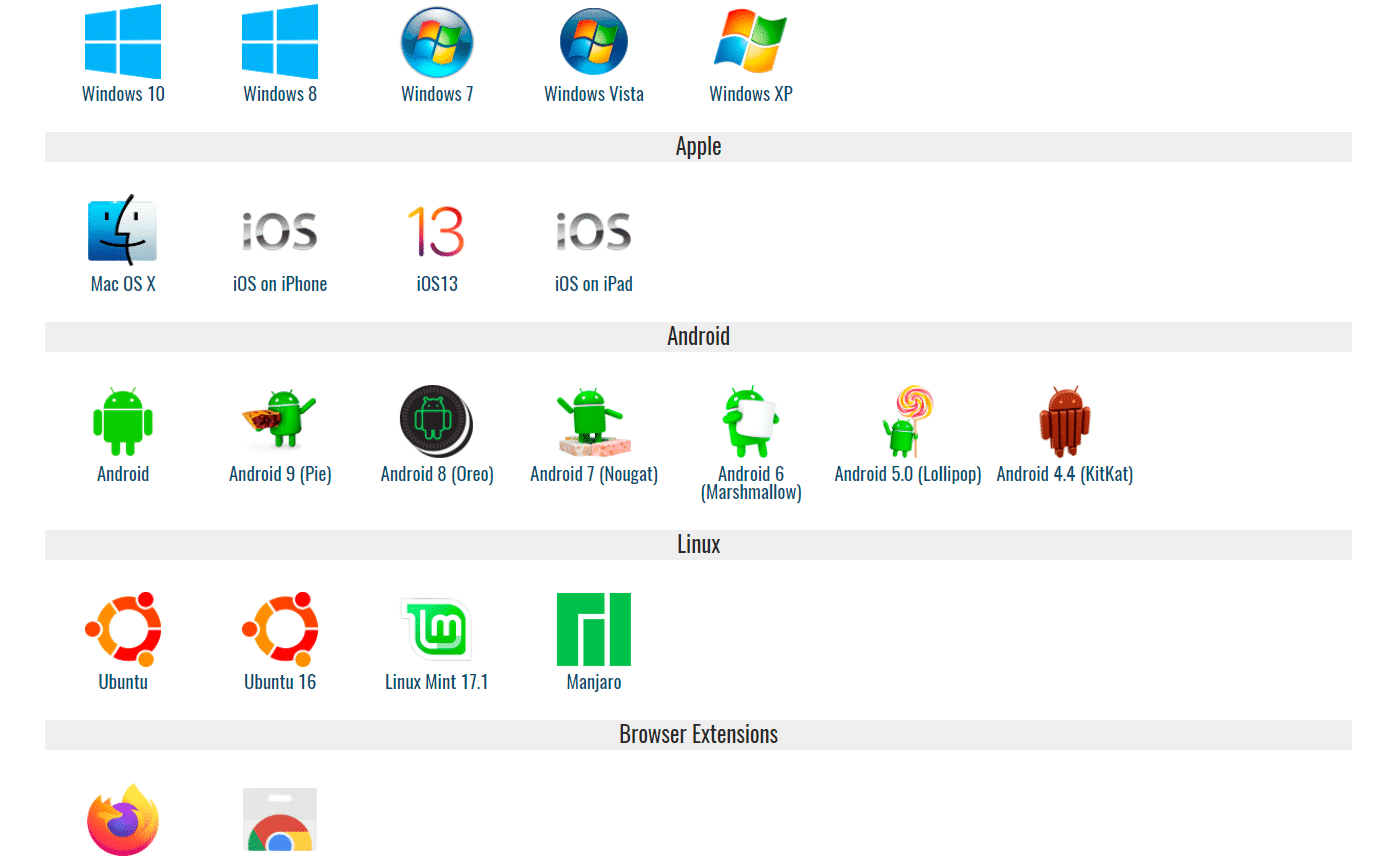1388x863 pixels.
Task: Click the iOS on iPhone text link
Action: click(280, 284)
